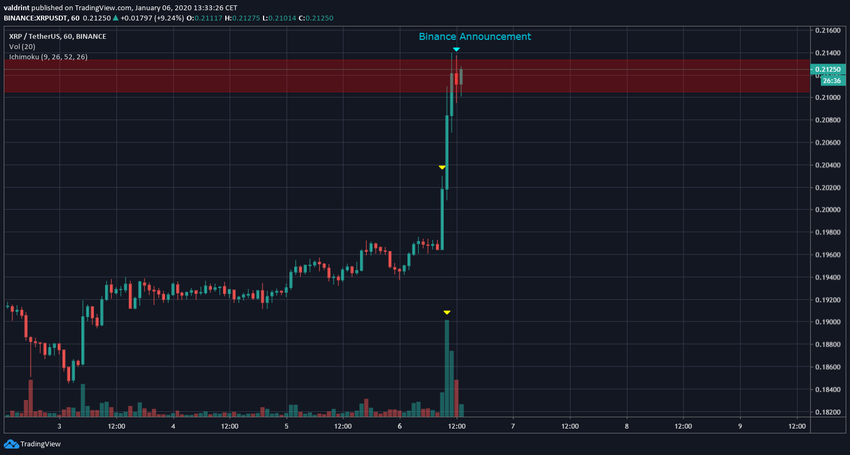Click the 0.21000 price axis label
The width and height of the screenshot is (850, 455).
pos(828,98)
